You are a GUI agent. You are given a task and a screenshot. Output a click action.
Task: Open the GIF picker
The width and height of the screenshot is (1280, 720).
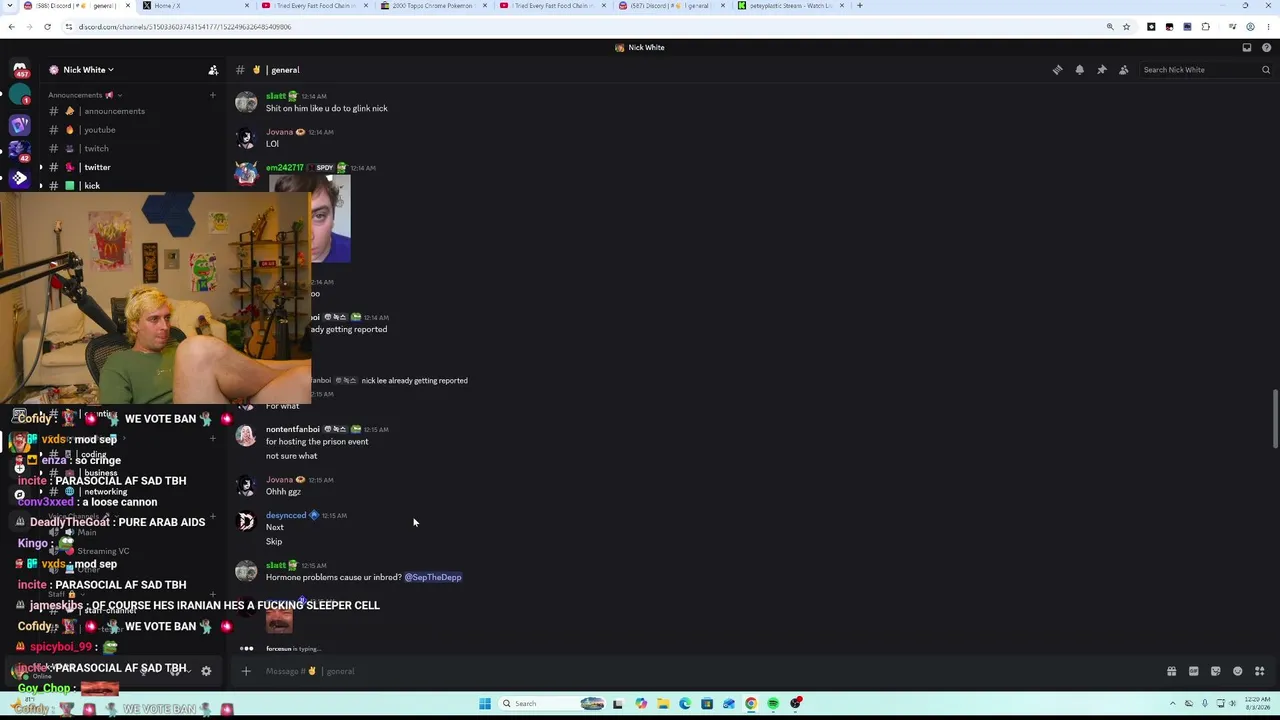[x=1193, y=671]
